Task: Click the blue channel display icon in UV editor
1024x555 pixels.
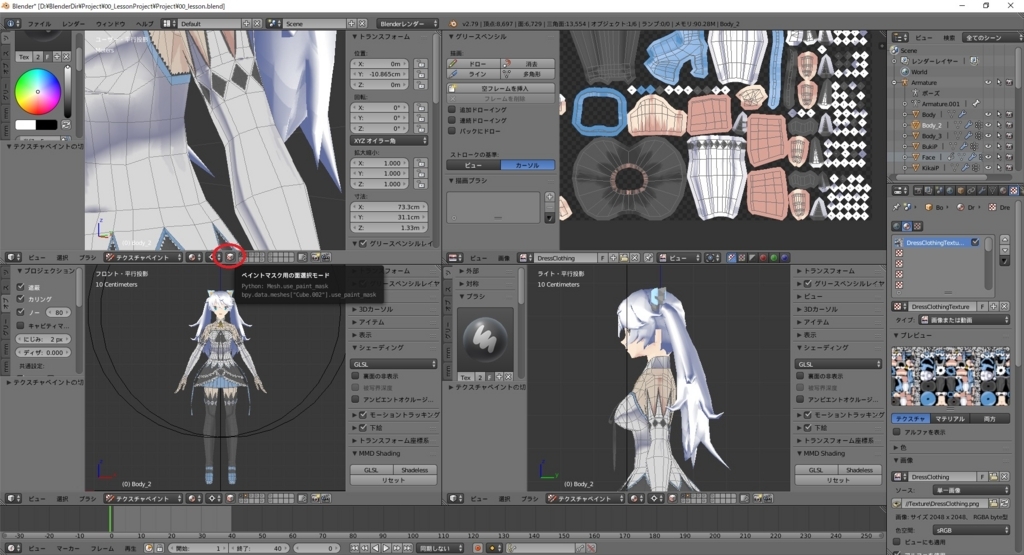Action: (785, 258)
